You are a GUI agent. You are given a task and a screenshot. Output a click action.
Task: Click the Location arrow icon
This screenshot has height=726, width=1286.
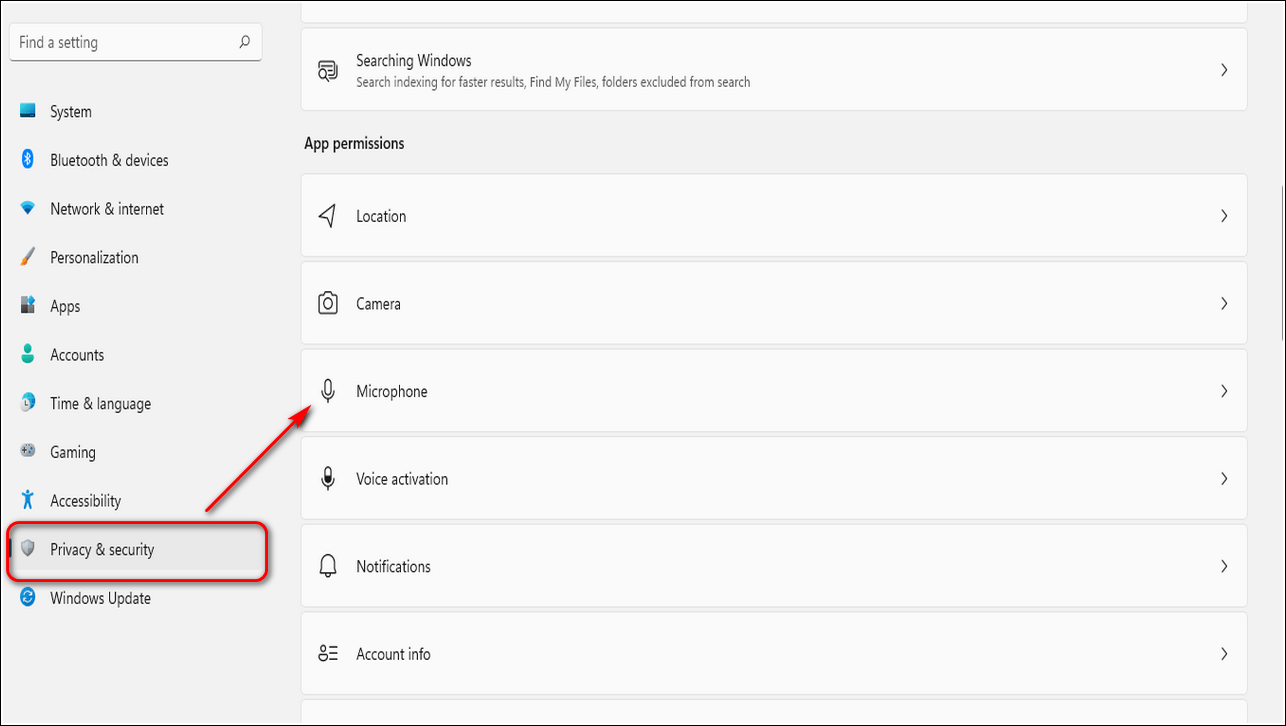pyautogui.click(x=328, y=216)
